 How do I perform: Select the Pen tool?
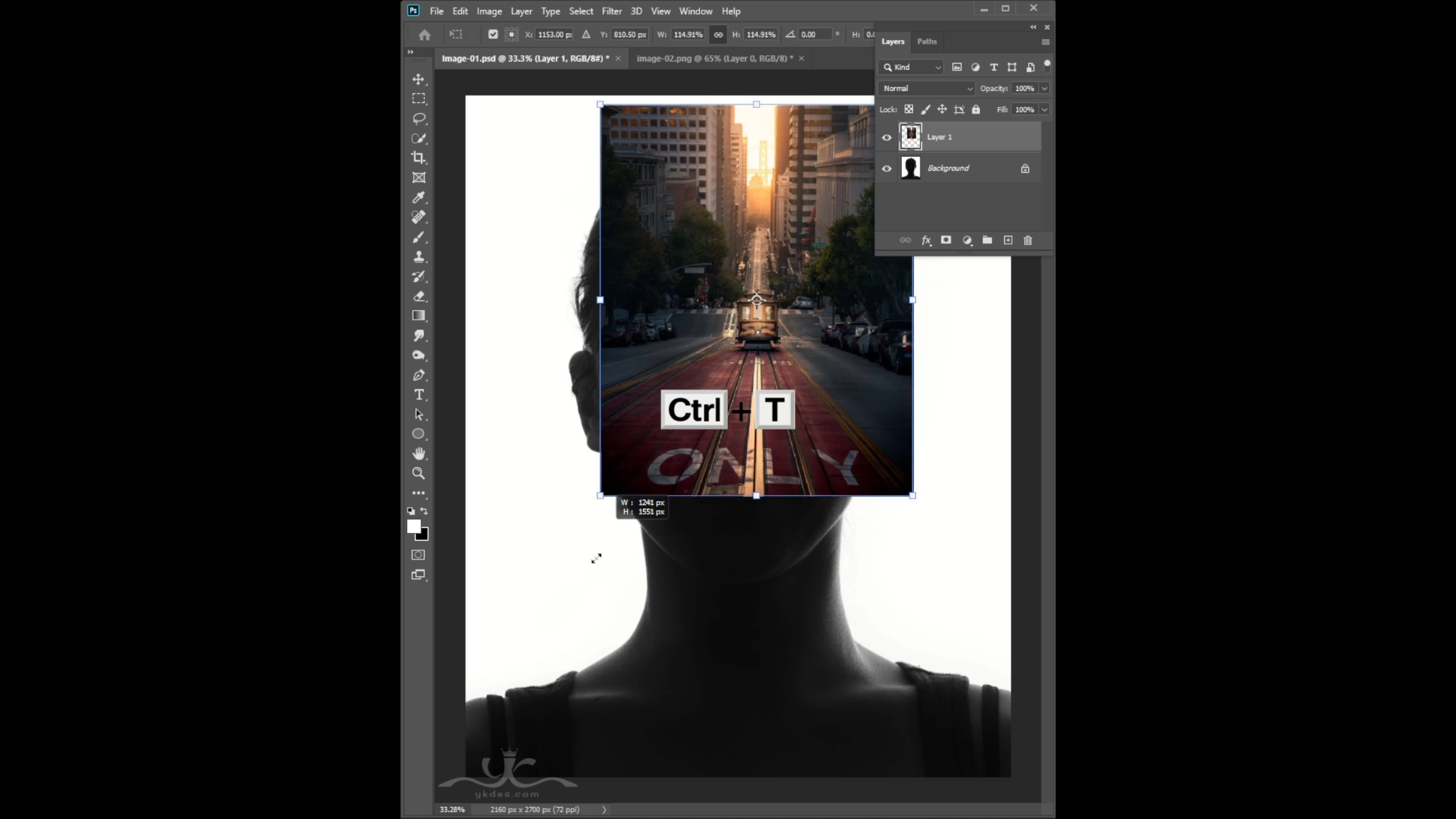click(419, 375)
